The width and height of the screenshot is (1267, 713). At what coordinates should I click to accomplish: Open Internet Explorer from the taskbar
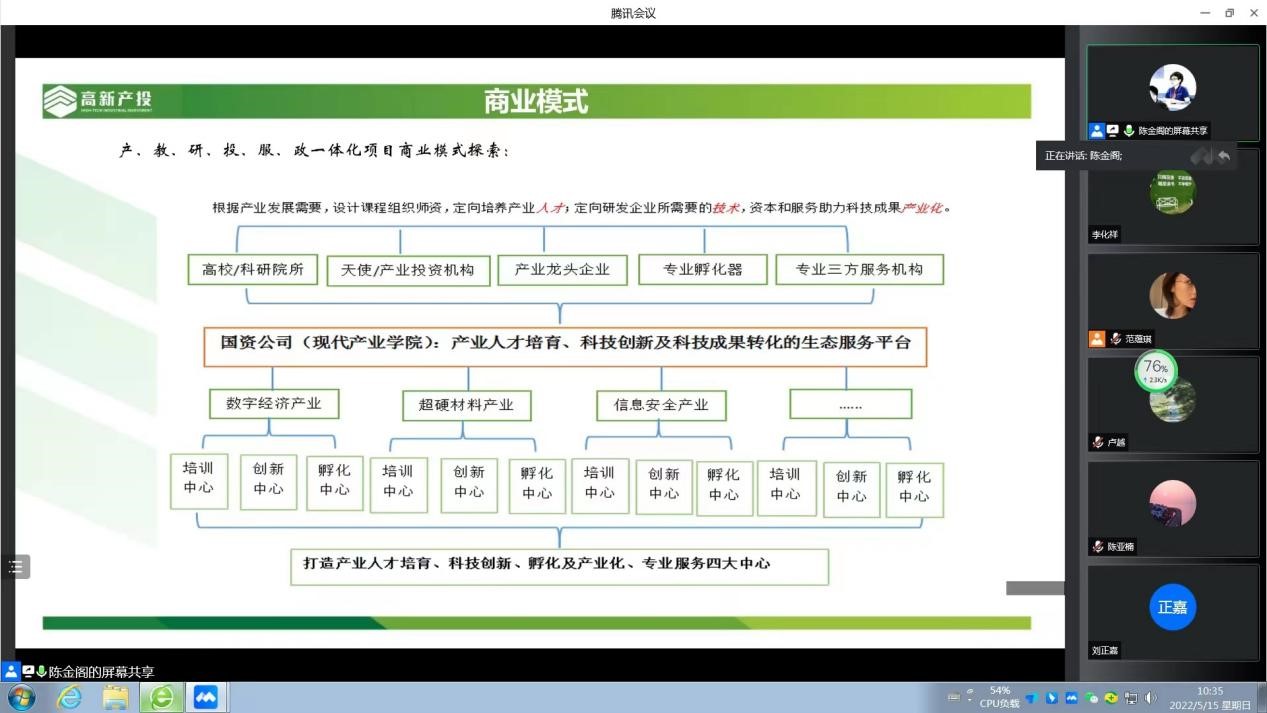click(69, 697)
